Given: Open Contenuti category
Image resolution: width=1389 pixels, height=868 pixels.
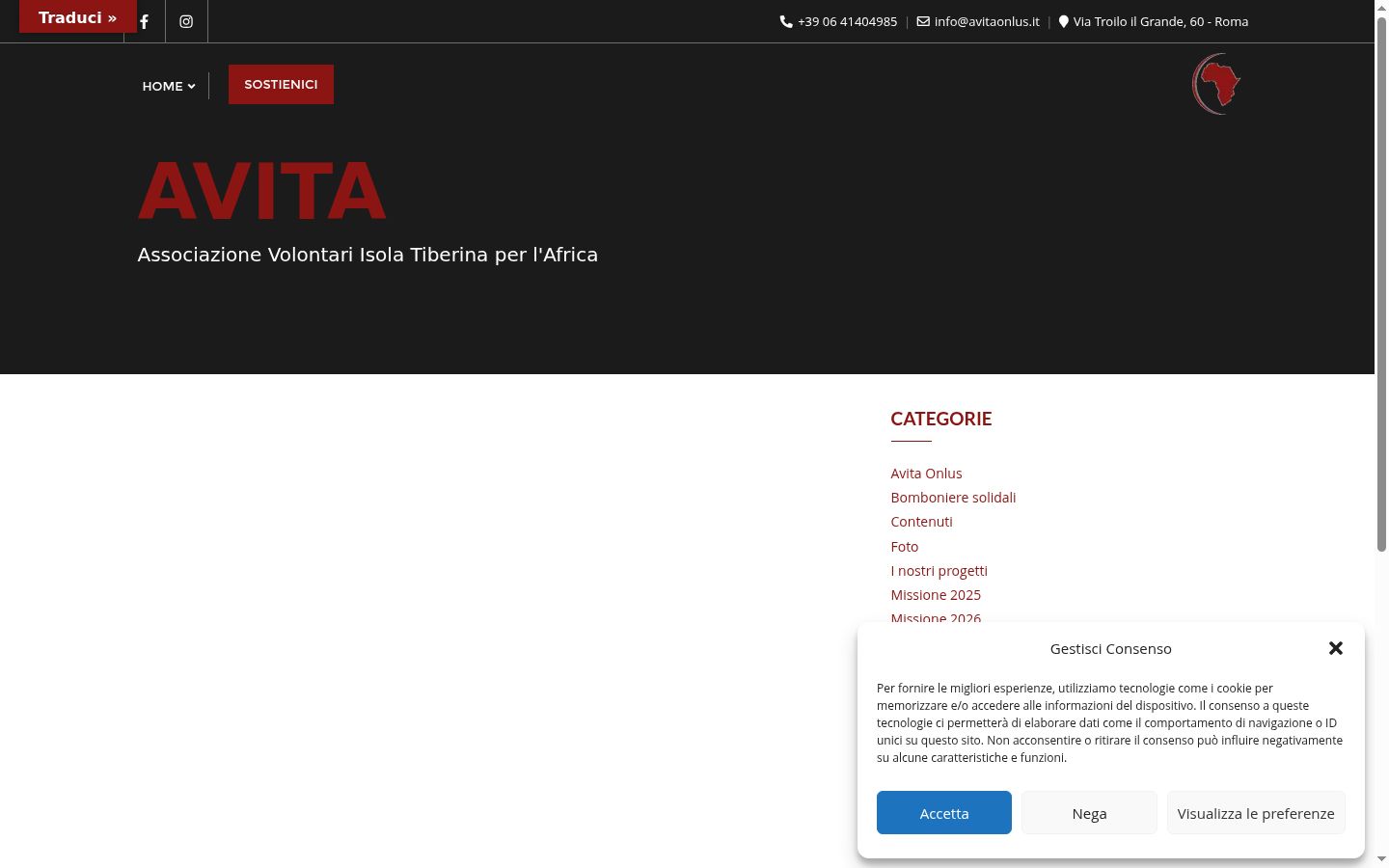Looking at the screenshot, I should click(921, 522).
